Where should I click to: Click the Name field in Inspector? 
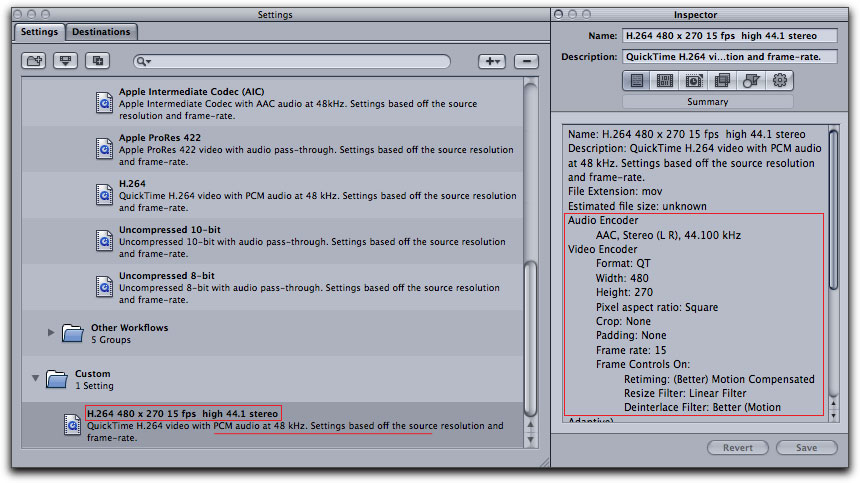(x=728, y=36)
